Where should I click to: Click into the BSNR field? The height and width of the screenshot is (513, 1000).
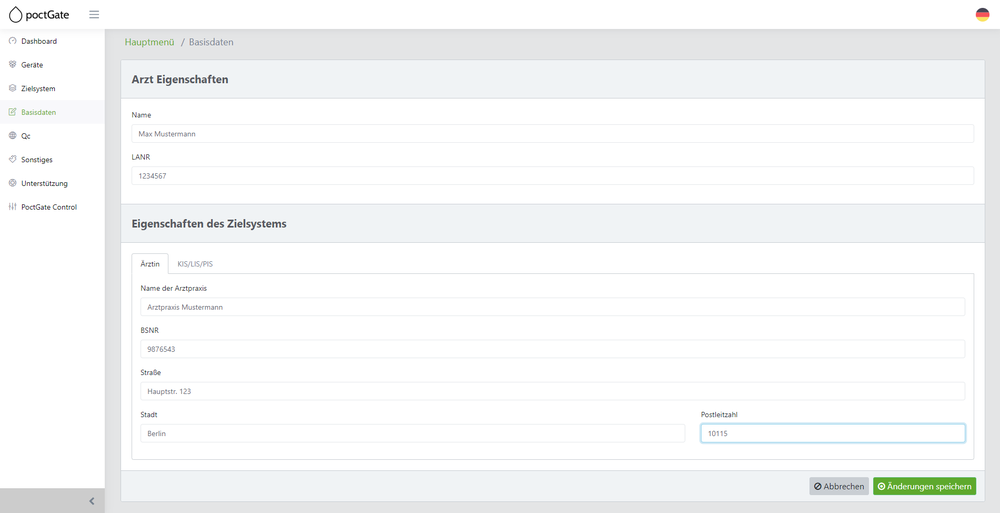click(x=552, y=349)
